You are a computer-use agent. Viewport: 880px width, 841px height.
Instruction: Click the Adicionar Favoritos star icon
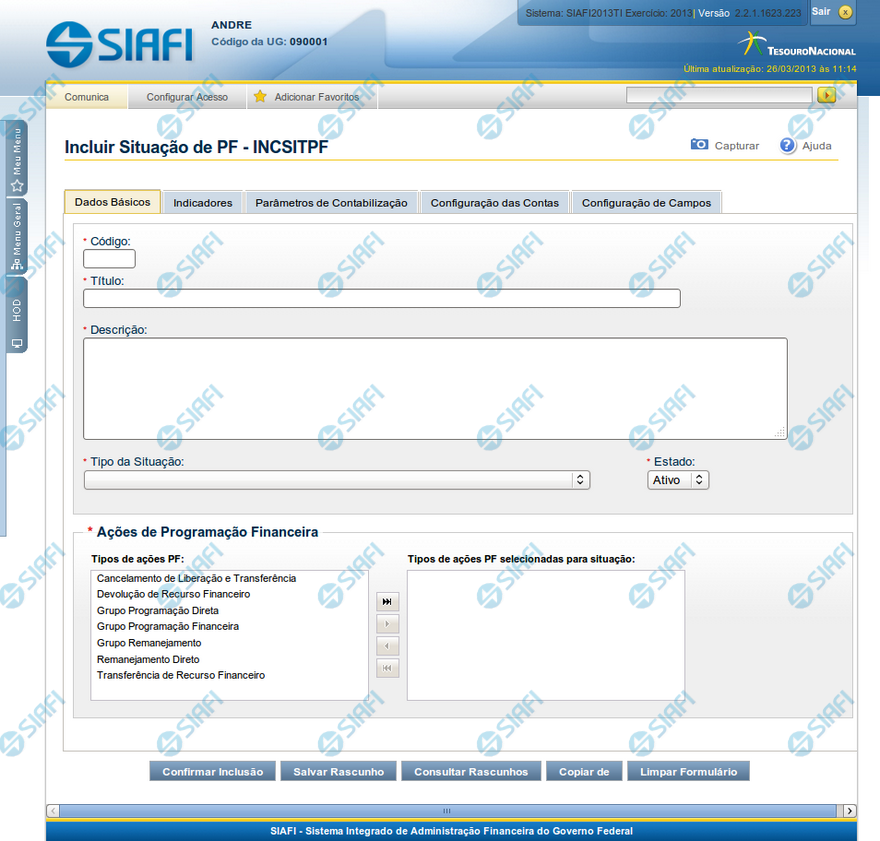[x=260, y=97]
